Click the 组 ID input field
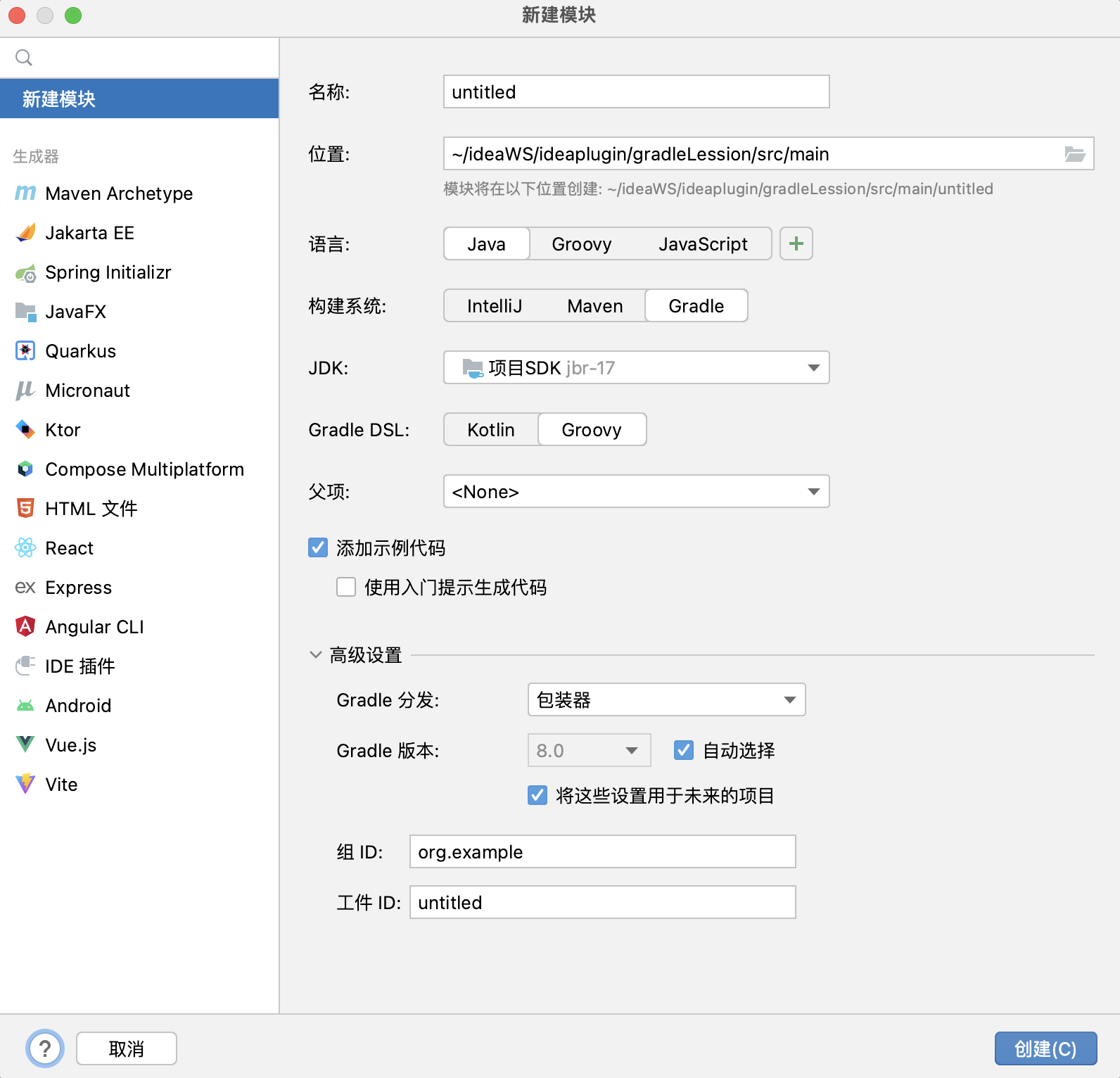Screen dimensions: 1120x1078 603,851
